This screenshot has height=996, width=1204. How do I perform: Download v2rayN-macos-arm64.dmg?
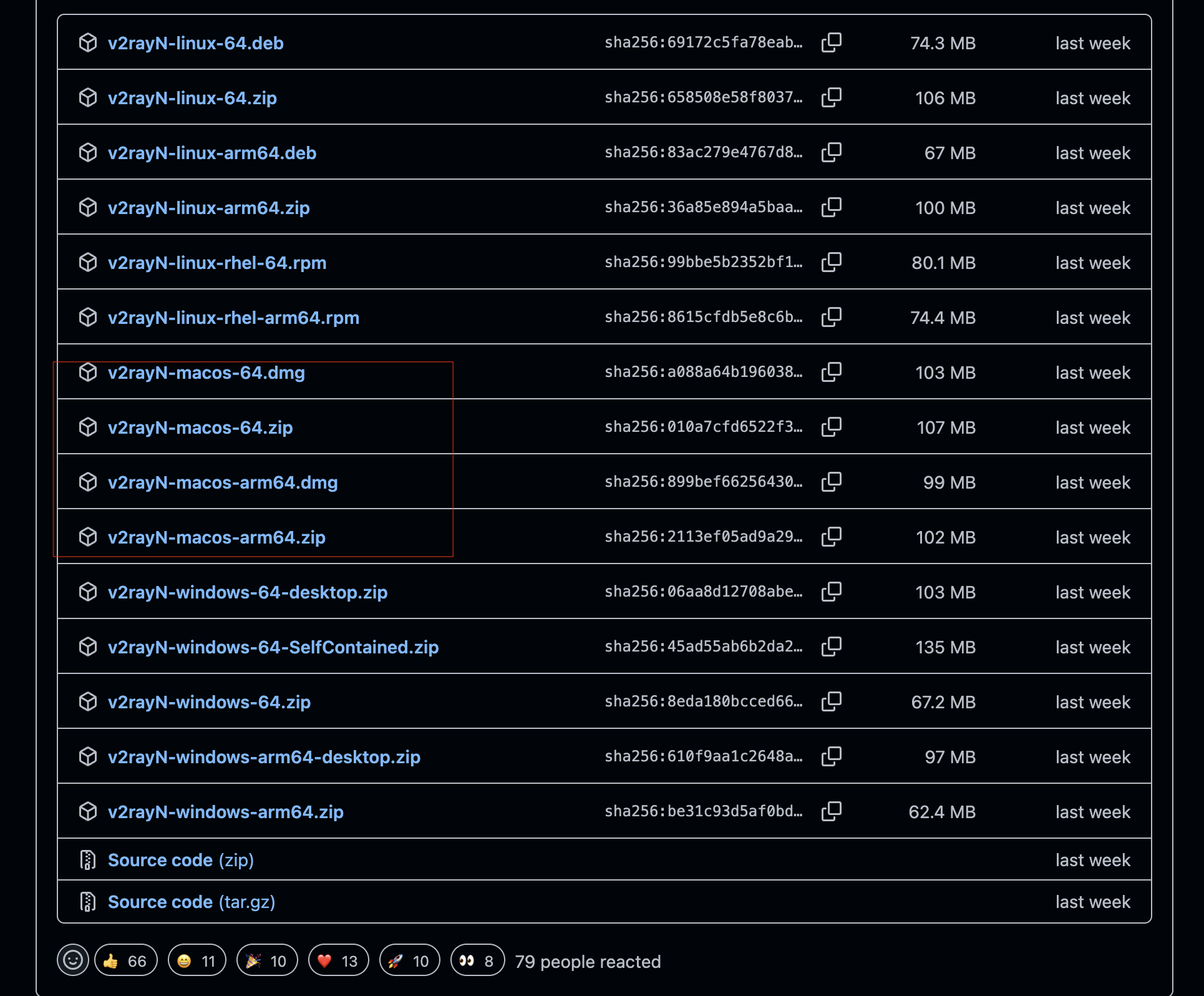pos(223,482)
